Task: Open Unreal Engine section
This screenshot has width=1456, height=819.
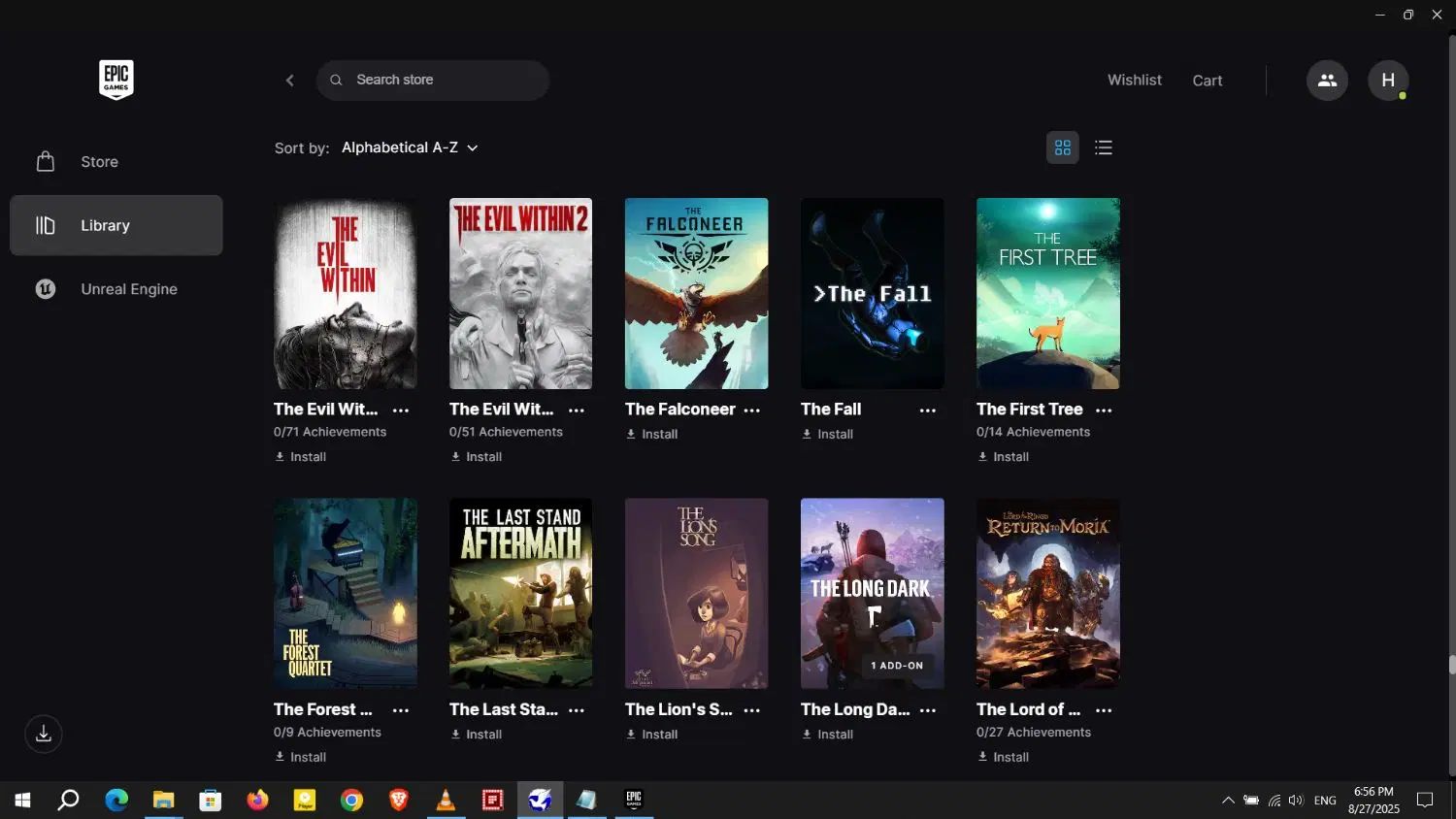Action: coord(116,289)
